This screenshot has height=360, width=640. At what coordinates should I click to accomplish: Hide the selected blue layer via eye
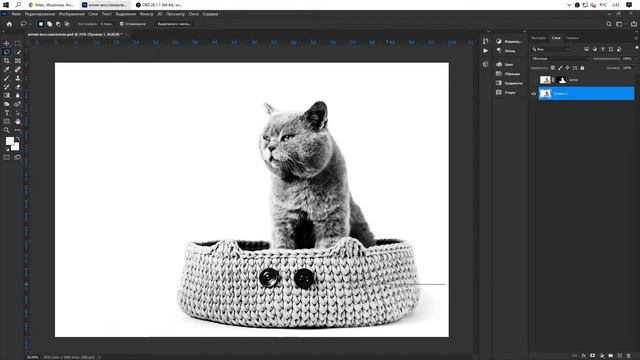click(x=533, y=93)
